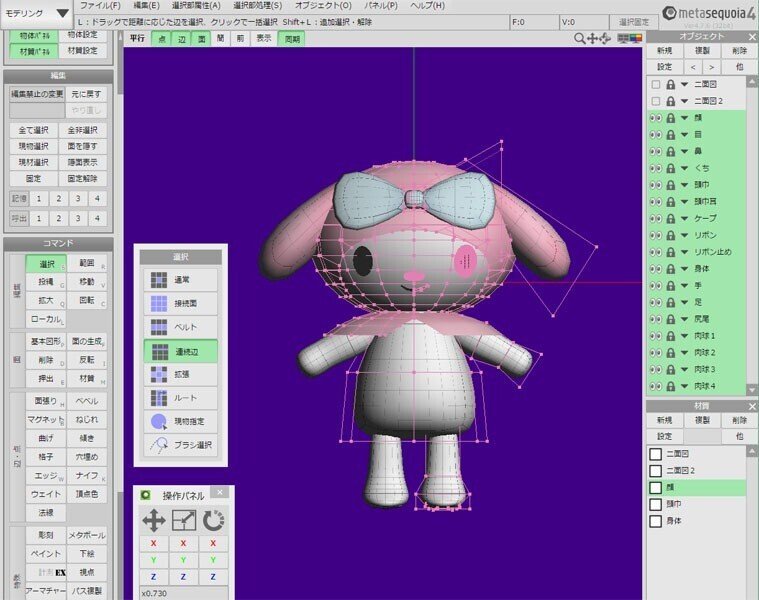The width and height of the screenshot is (759, 600).
Task: Click the blue Z under the rotate icon
Action: tap(213, 576)
